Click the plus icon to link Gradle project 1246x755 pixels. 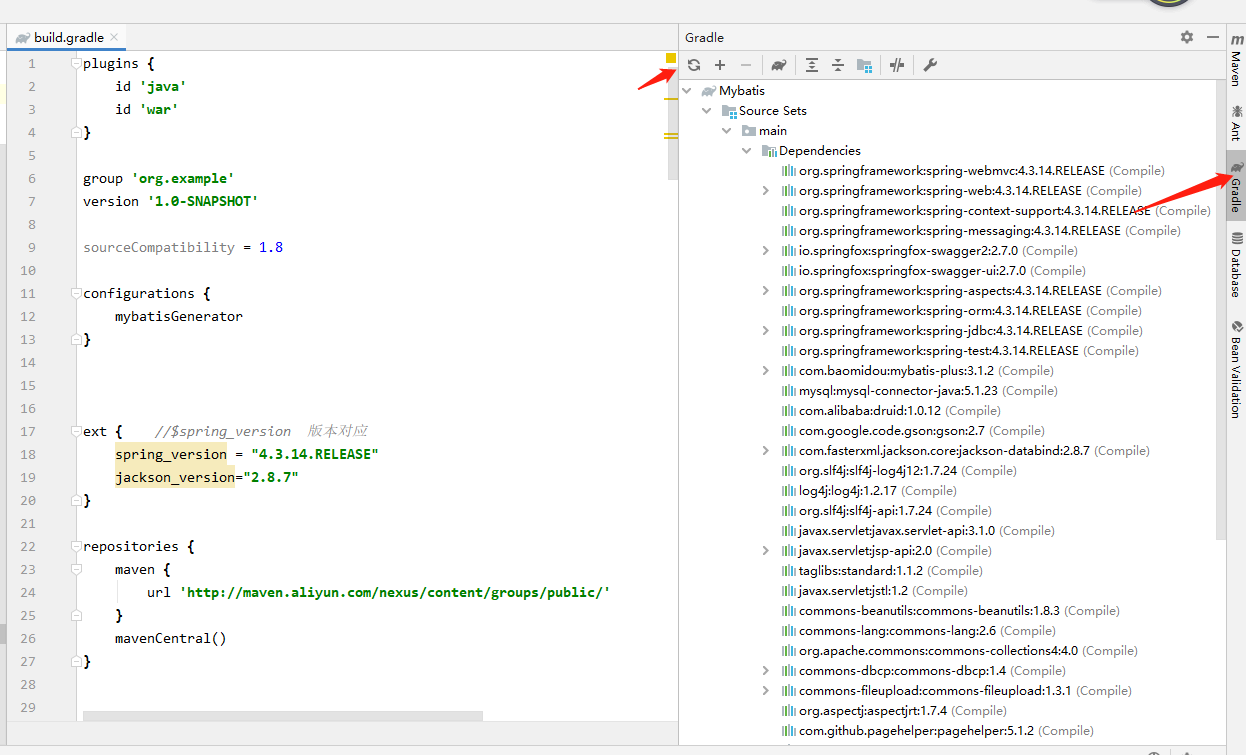[x=720, y=65]
